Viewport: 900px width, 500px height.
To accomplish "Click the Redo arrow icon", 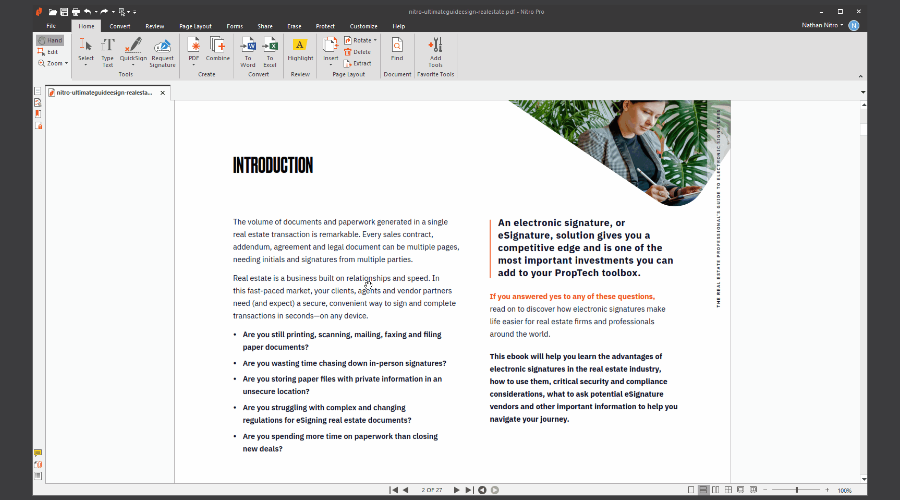I will [x=104, y=11].
